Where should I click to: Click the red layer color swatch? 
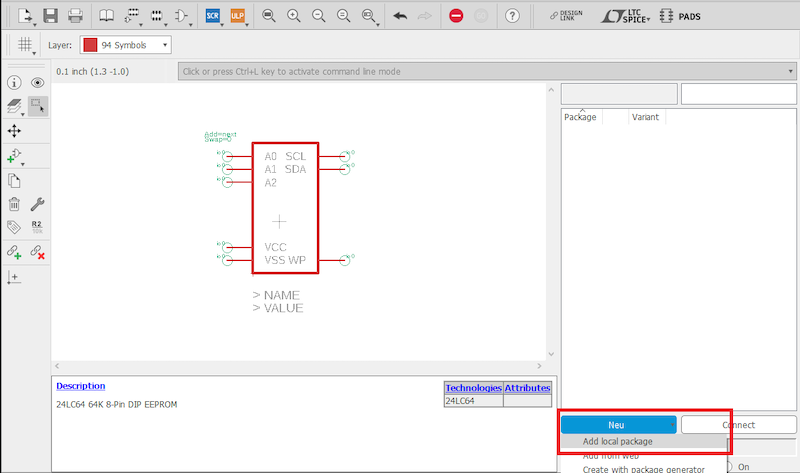(x=90, y=45)
